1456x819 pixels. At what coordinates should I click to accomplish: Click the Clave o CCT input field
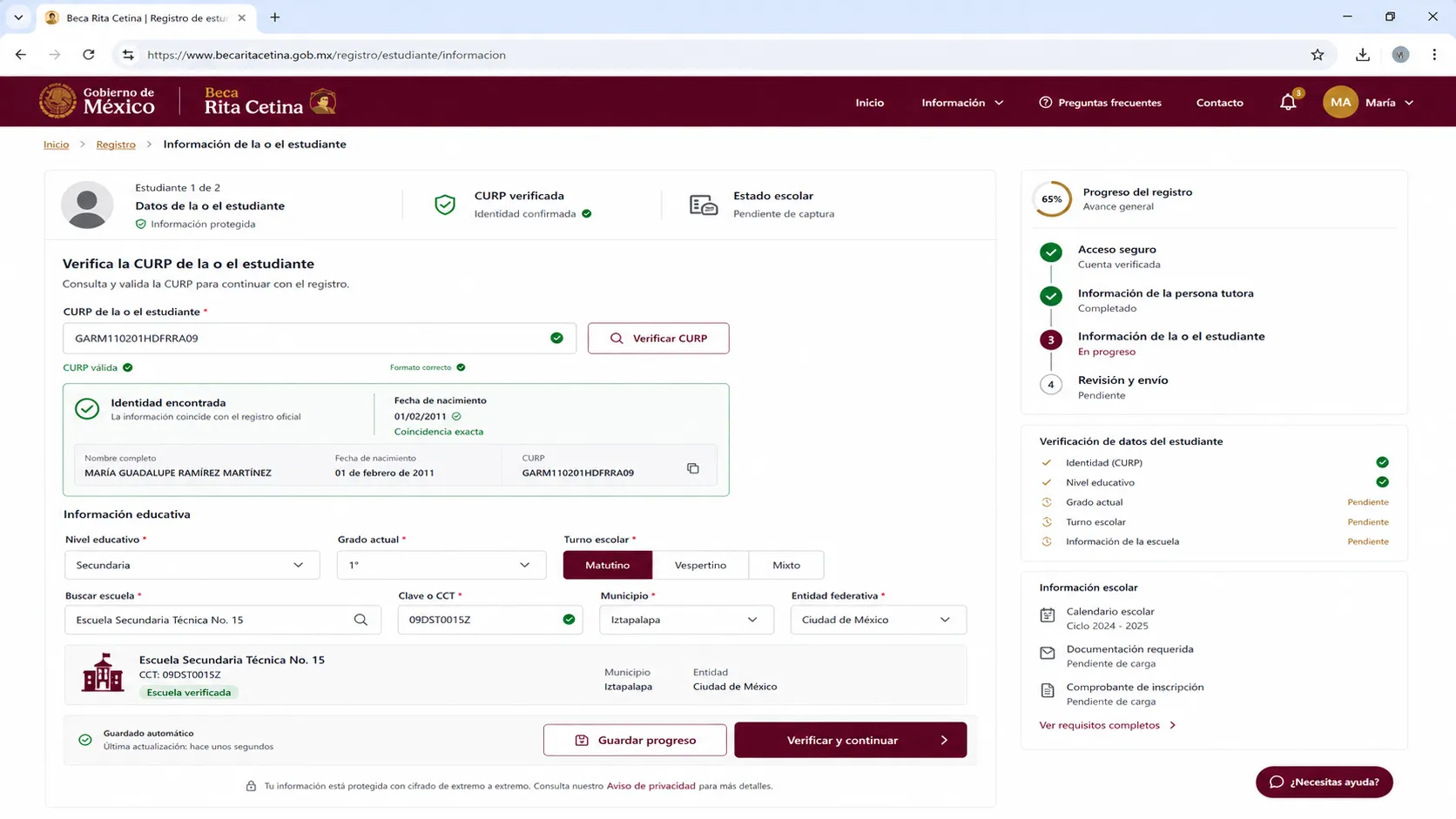coord(490,620)
